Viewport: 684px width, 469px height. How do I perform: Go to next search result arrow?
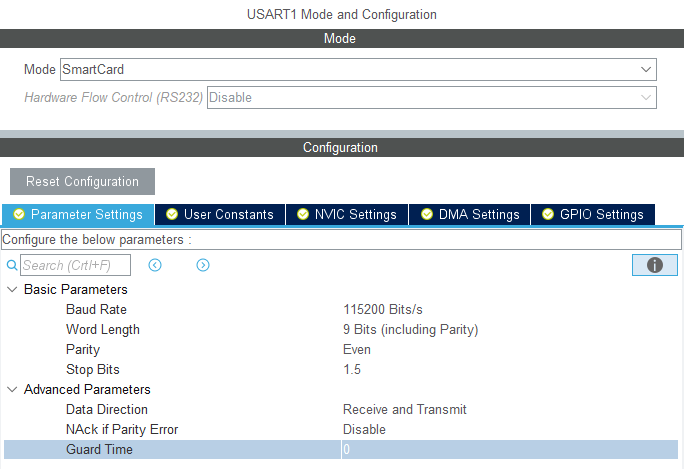203,265
